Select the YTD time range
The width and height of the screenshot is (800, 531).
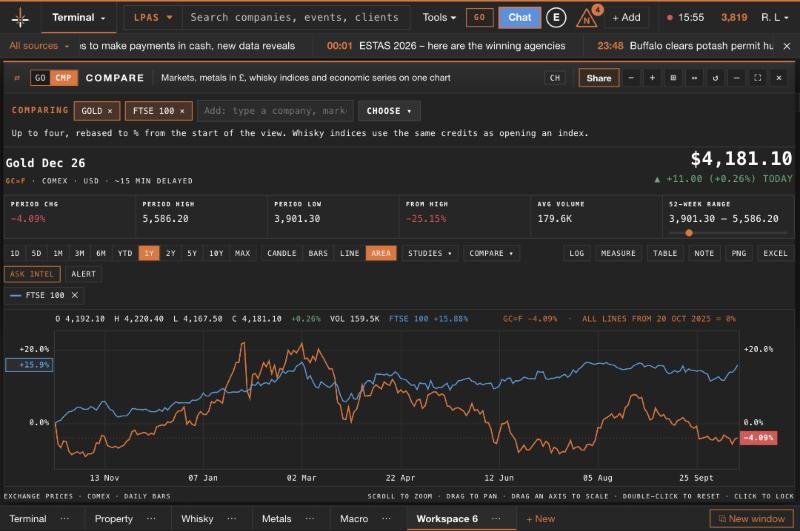coord(125,254)
